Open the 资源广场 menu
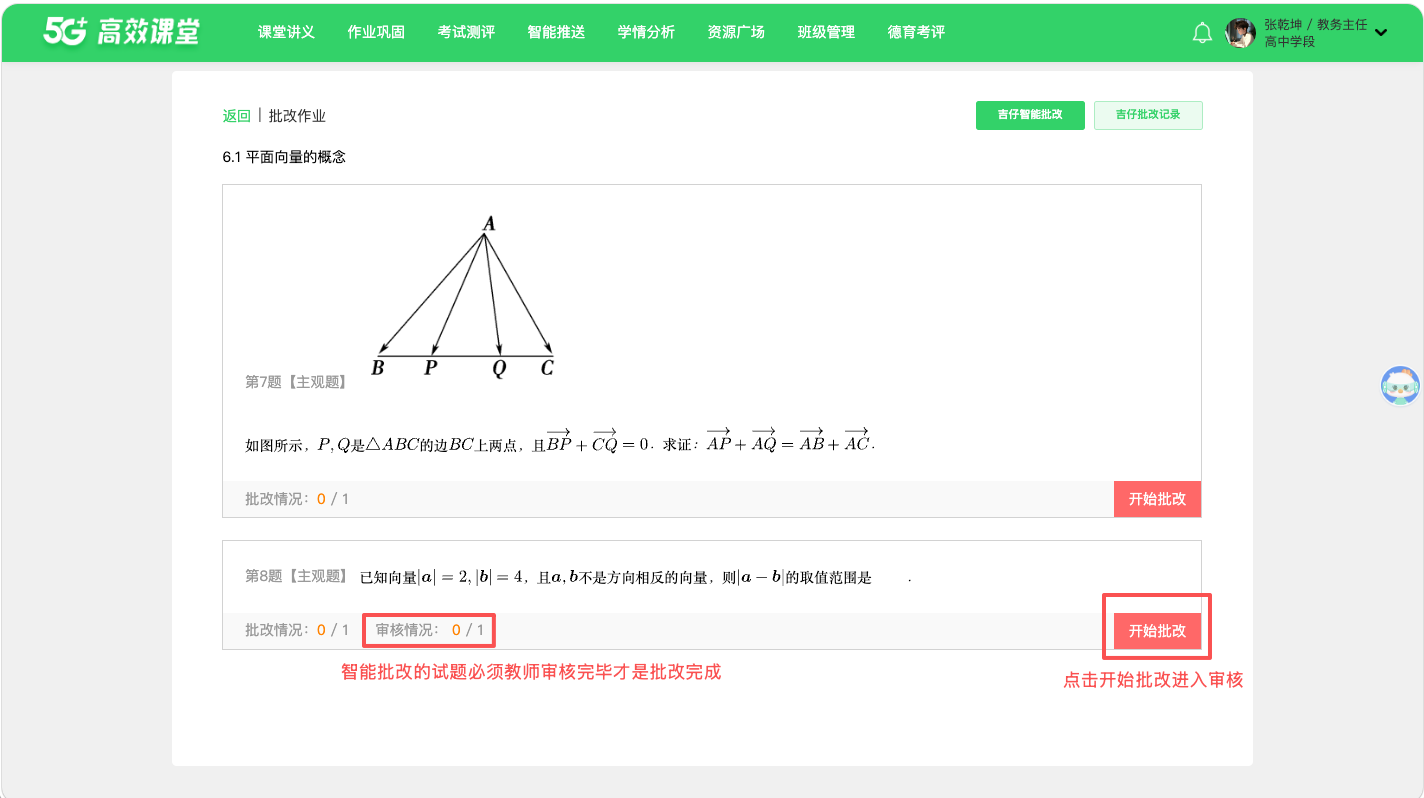1424x798 pixels. [736, 32]
